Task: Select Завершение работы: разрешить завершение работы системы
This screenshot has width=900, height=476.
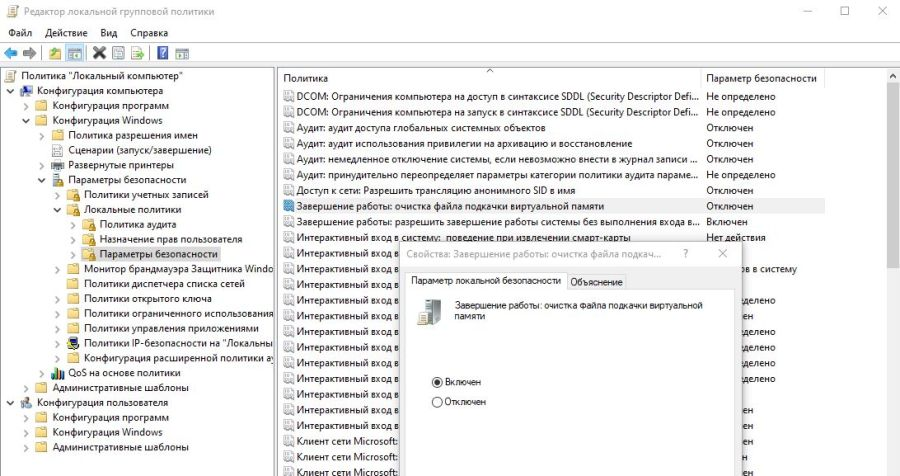Action: point(498,222)
